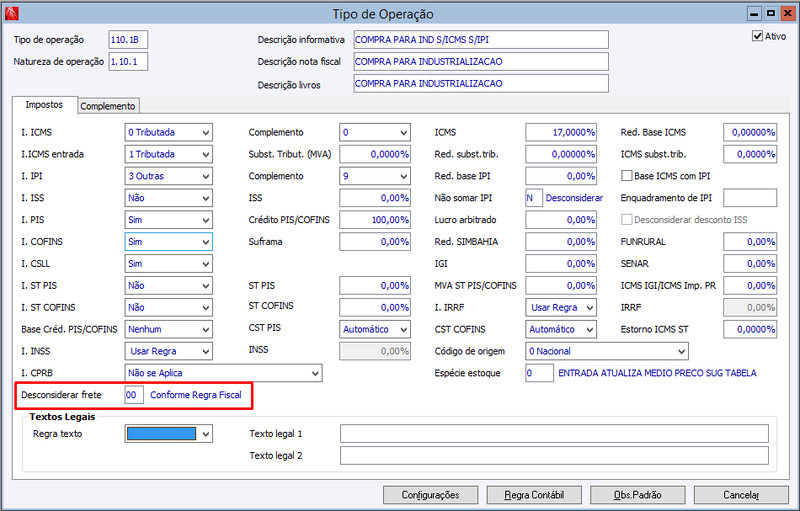Image resolution: width=800 pixels, height=511 pixels.
Task: Expand the I. ST COFINS dropdown
Action: coord(168,308)
